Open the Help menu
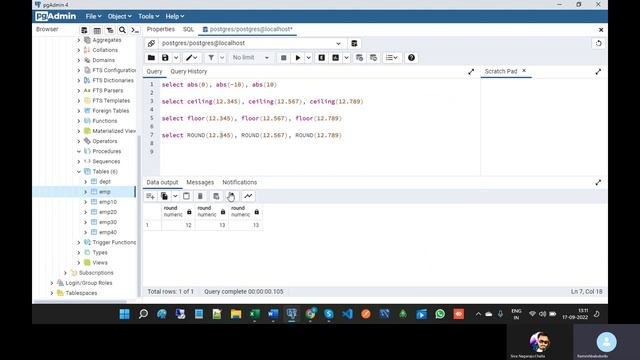This screenshot has width=640, height=360. coord(174,16)
